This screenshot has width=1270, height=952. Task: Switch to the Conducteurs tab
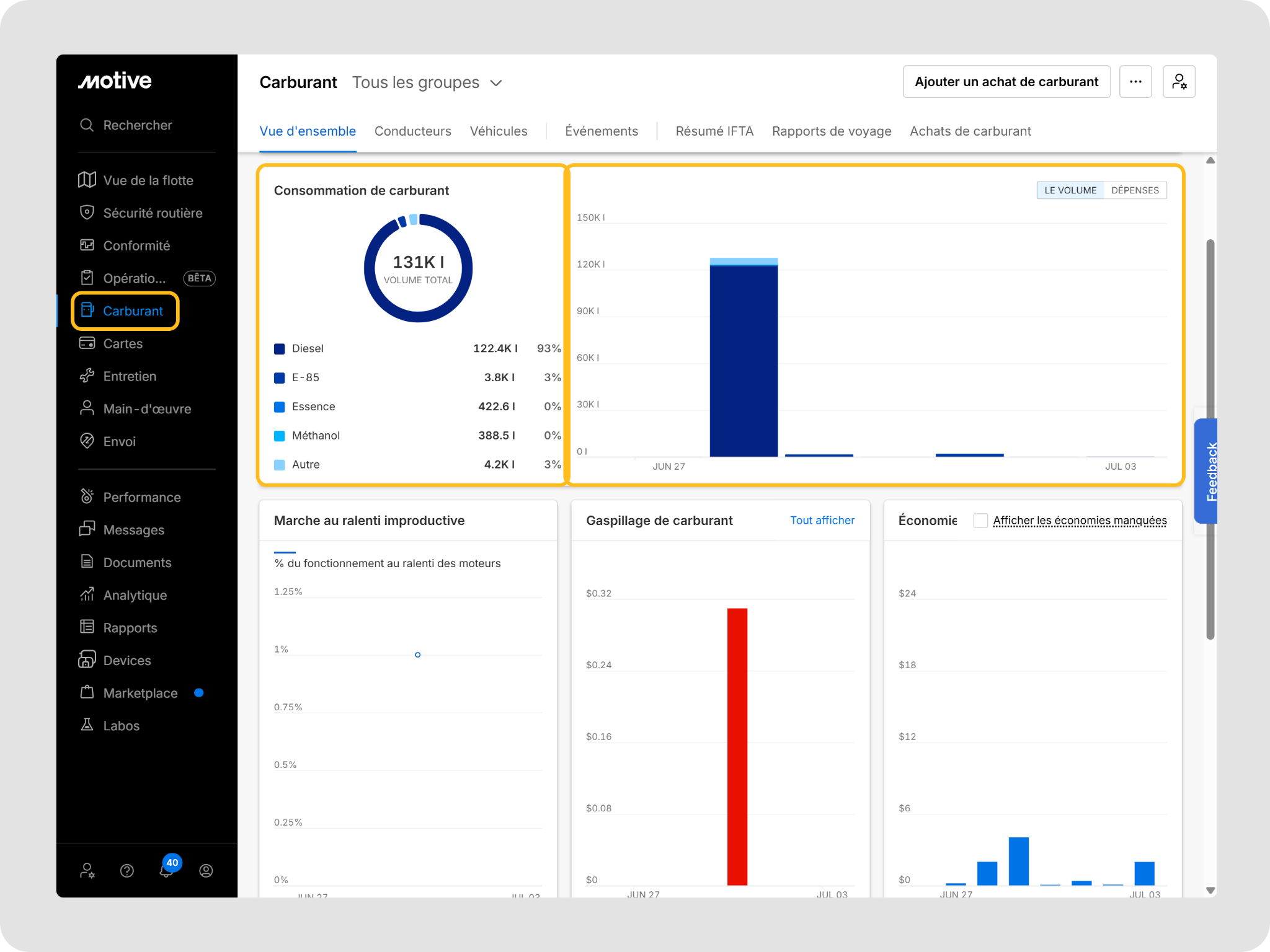coord(412,131)
